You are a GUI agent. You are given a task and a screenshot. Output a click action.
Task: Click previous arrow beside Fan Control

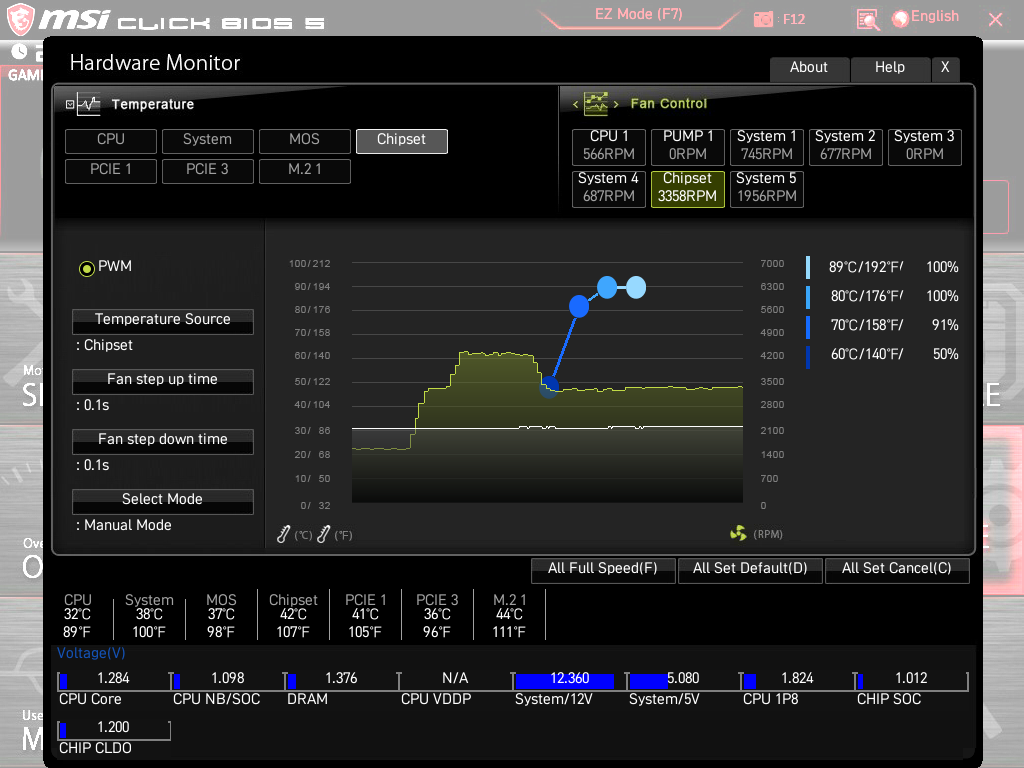tap(575, 104)
